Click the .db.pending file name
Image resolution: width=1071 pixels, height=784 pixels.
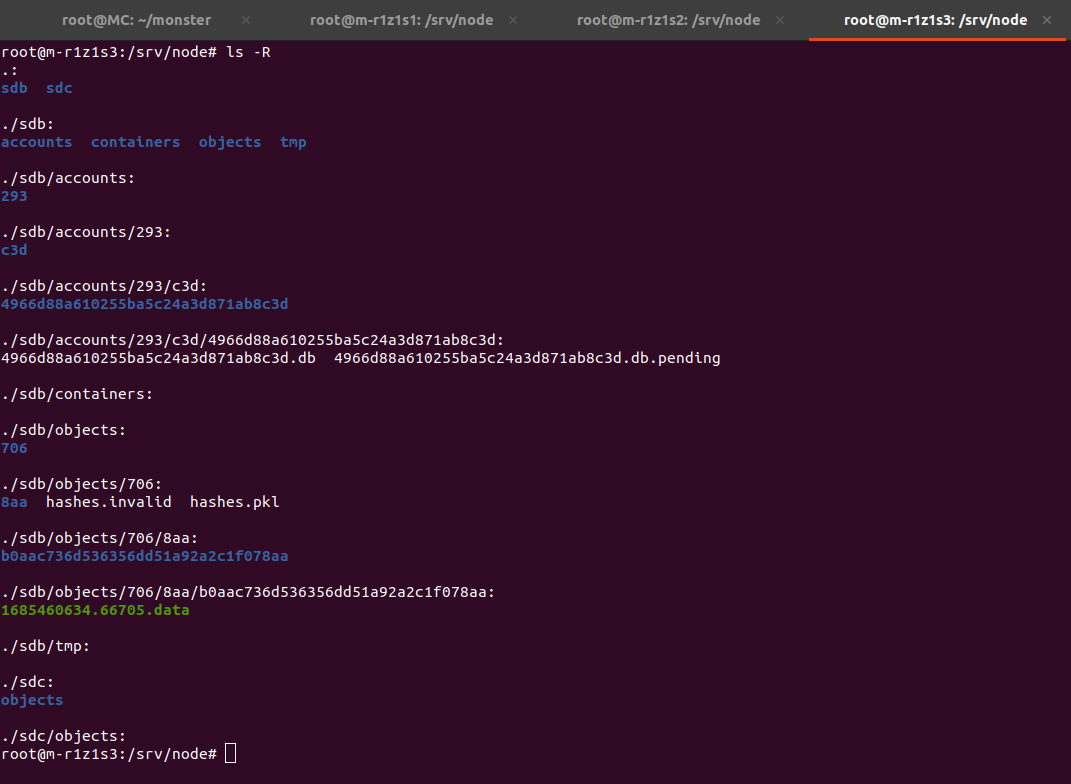527,358
